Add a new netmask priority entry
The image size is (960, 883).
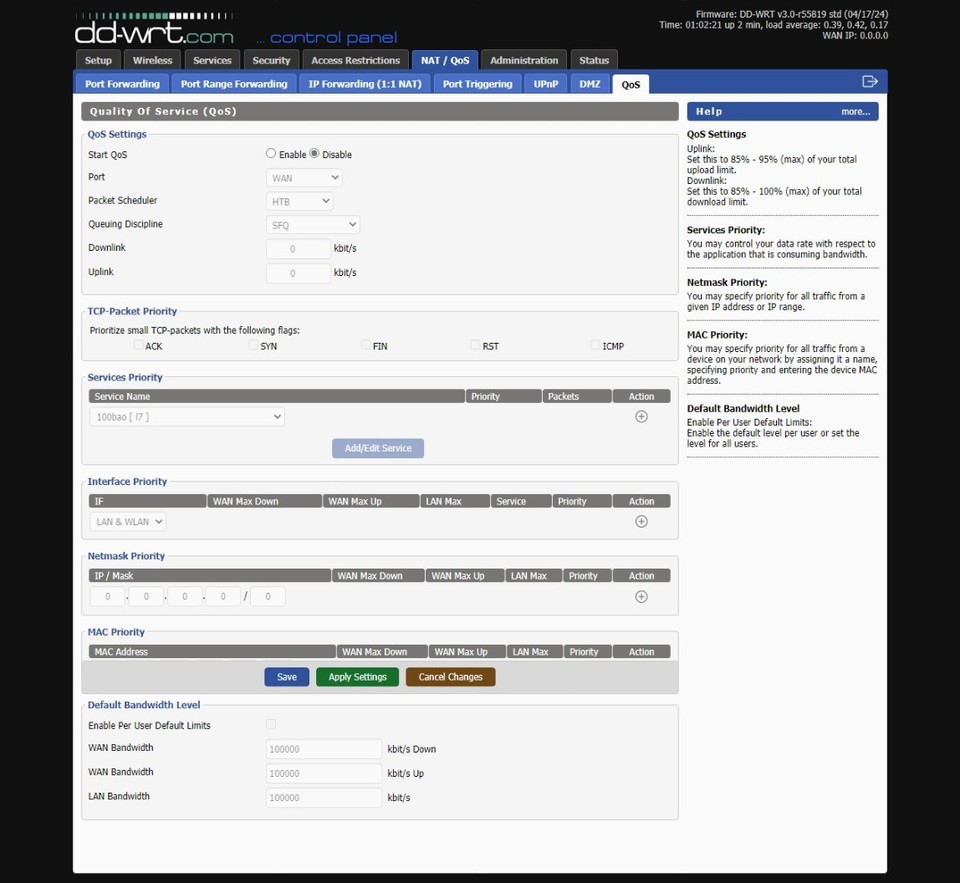[x=641, y=596]
